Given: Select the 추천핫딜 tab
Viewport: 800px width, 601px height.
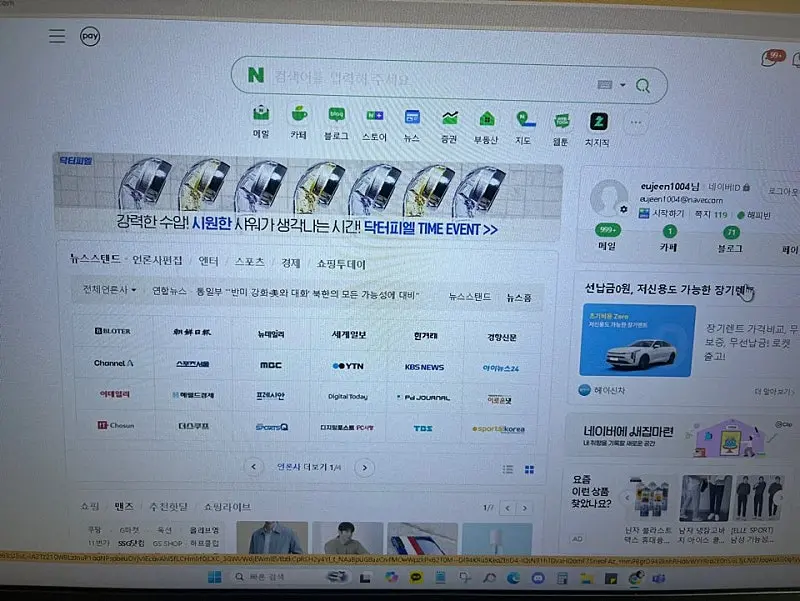Looking at the screenshot, I should coord(168,507).
